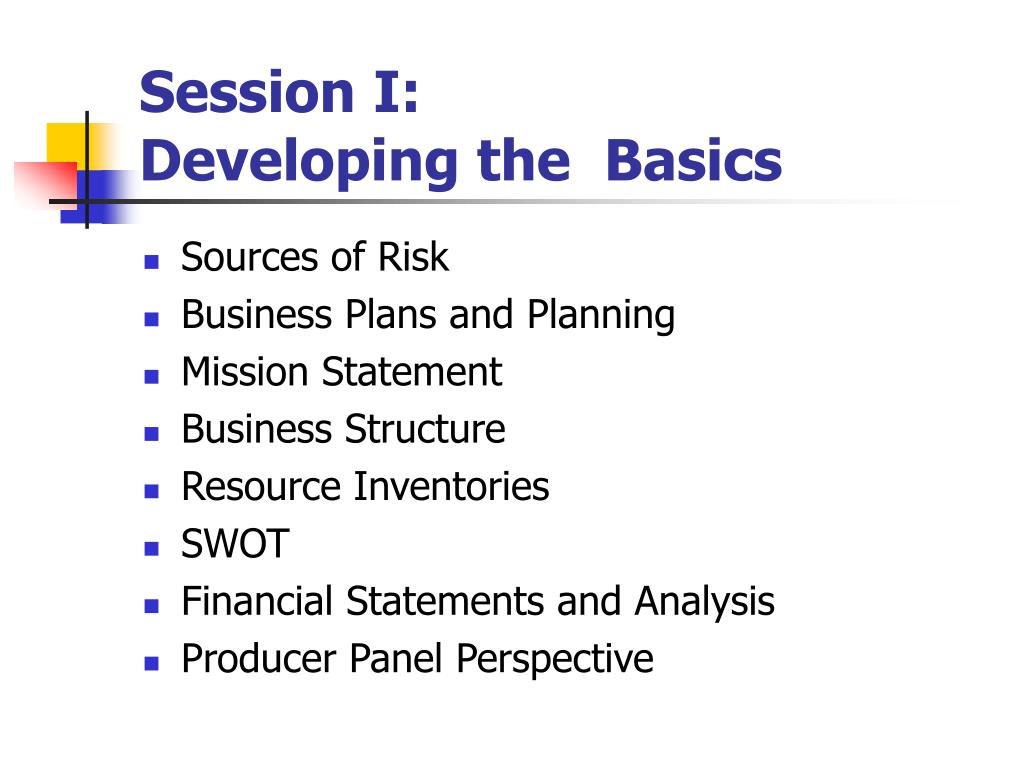
Task: Click the Resource Inventories bullet text
Action: [x=365, y=487]
